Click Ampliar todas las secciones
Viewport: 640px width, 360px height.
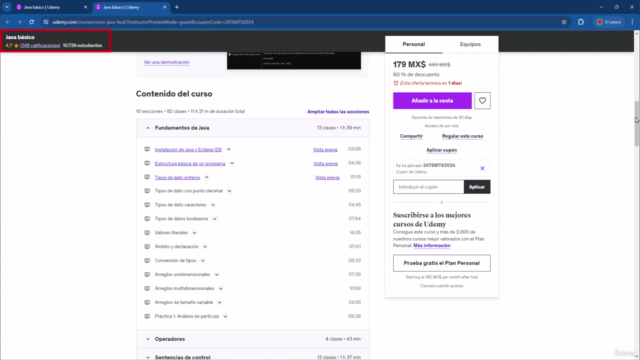(338, 112)
